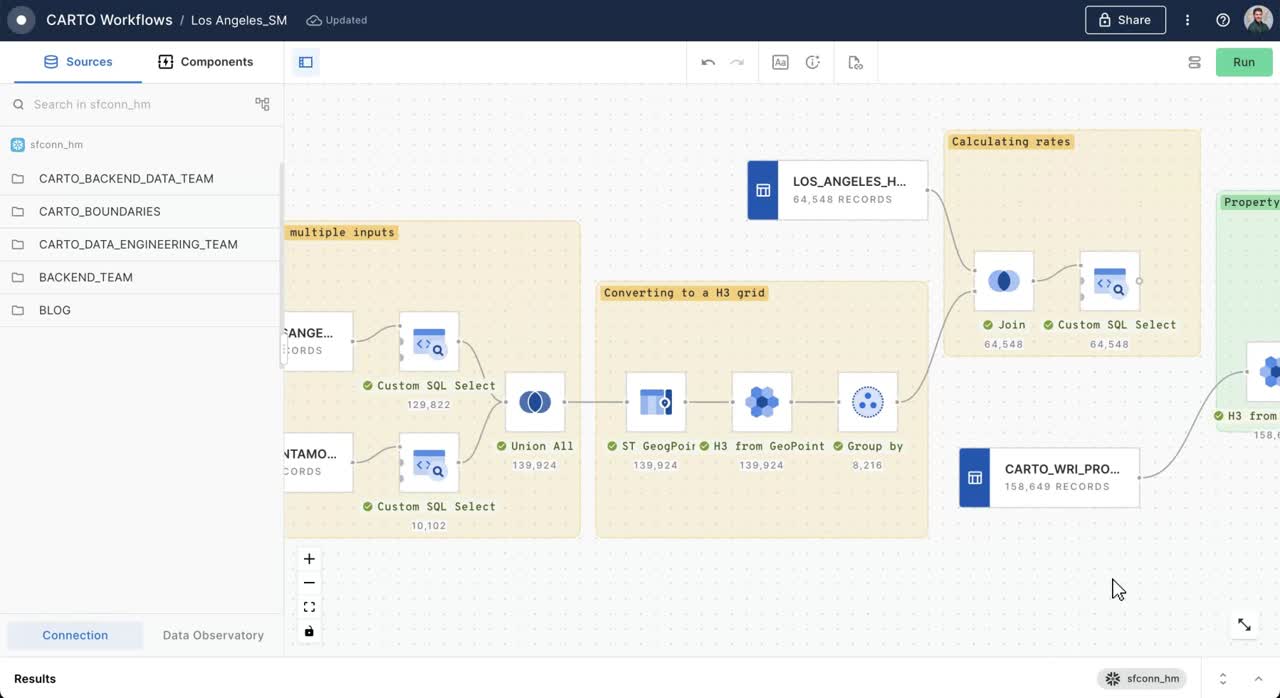Expand the BLOG folder
The height and width of the screenshot is (698, 1280).
(55, 310)
